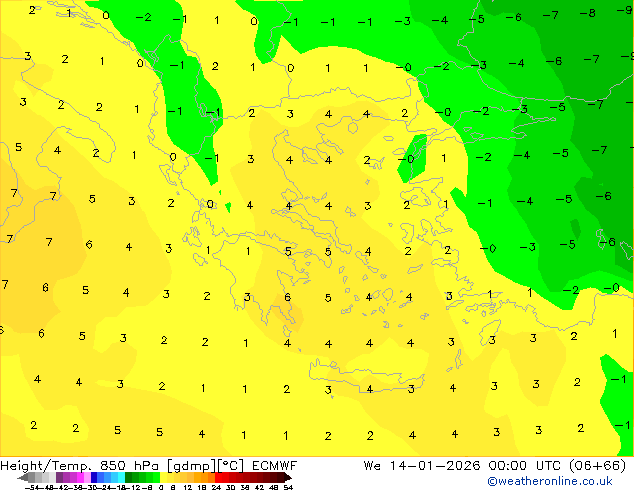Select the "(06+66)" forecast run label
Screen dimensions: 634x490
point(598,466)
